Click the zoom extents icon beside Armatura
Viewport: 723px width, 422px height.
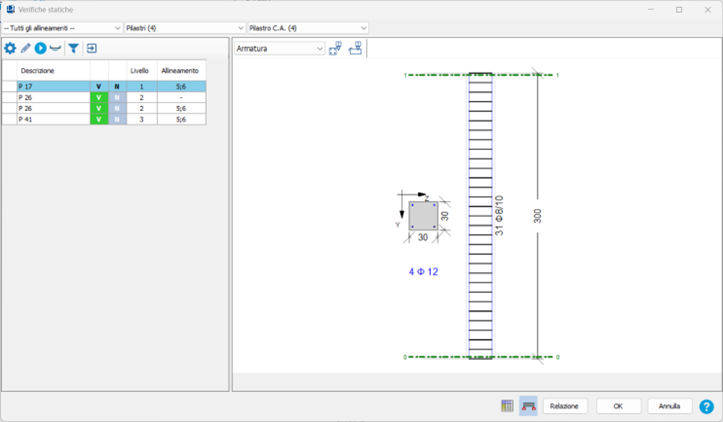pyautogui.click(x=336, y=48)
